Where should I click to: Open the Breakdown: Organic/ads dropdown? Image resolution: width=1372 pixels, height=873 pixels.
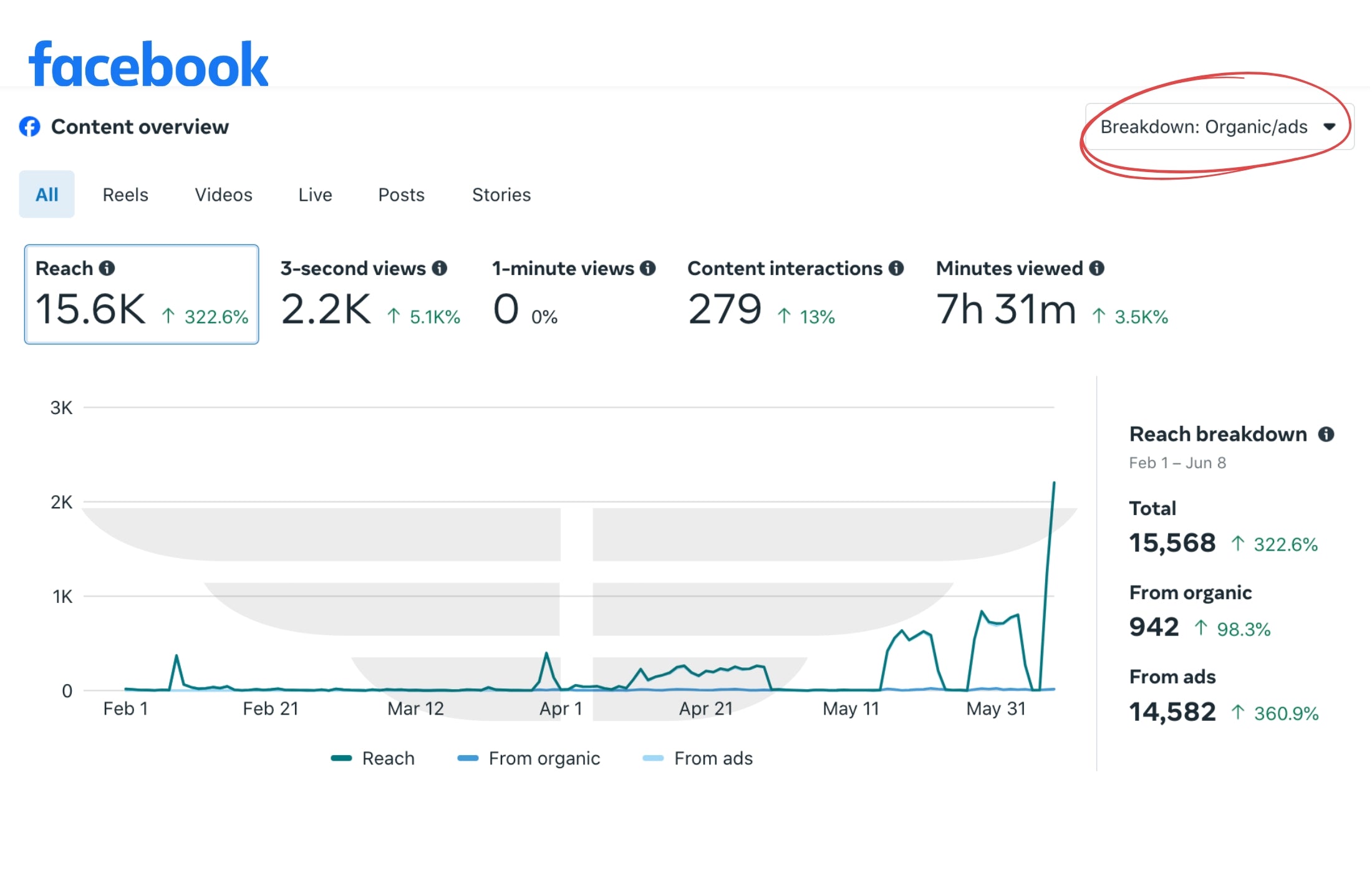[x=1219, y=127]
